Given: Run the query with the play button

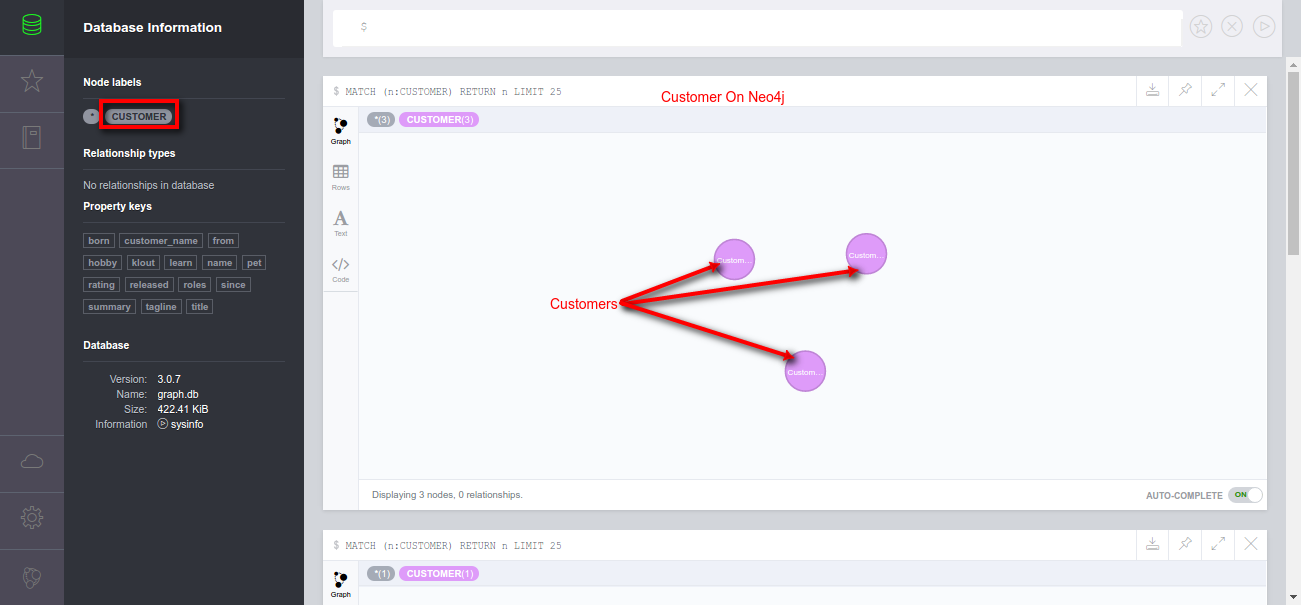Looking at the screenshot, I should tap(1264, 27).
